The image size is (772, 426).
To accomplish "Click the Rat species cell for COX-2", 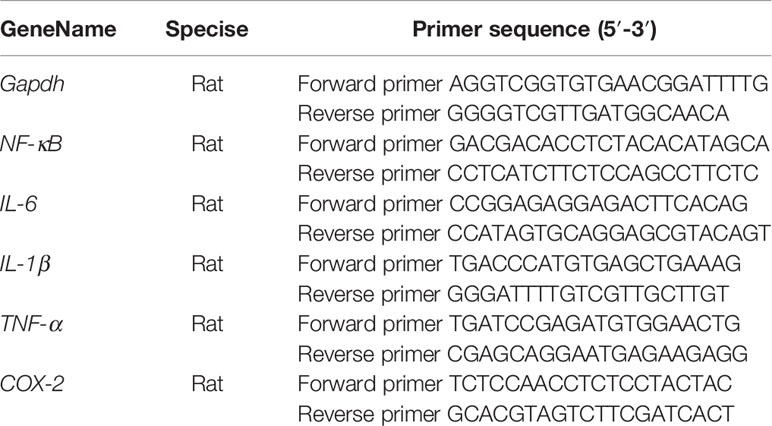I will point(207,384).
